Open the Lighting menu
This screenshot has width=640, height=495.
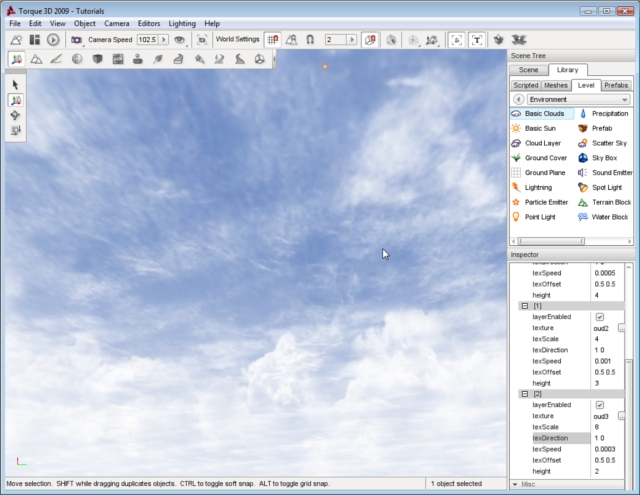pos(182,23)
